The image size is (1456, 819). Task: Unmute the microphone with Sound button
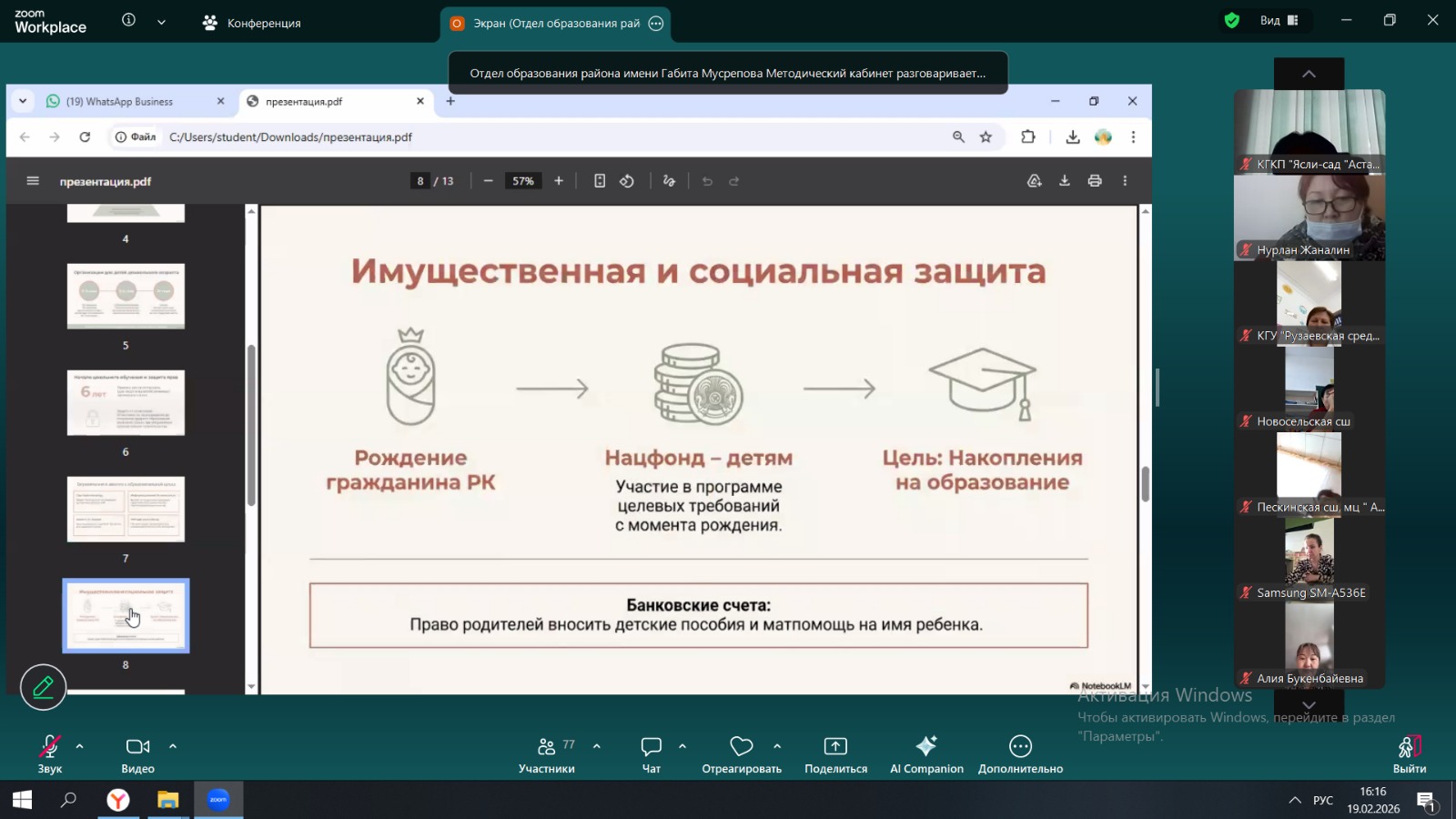click(x=50, y=754)
